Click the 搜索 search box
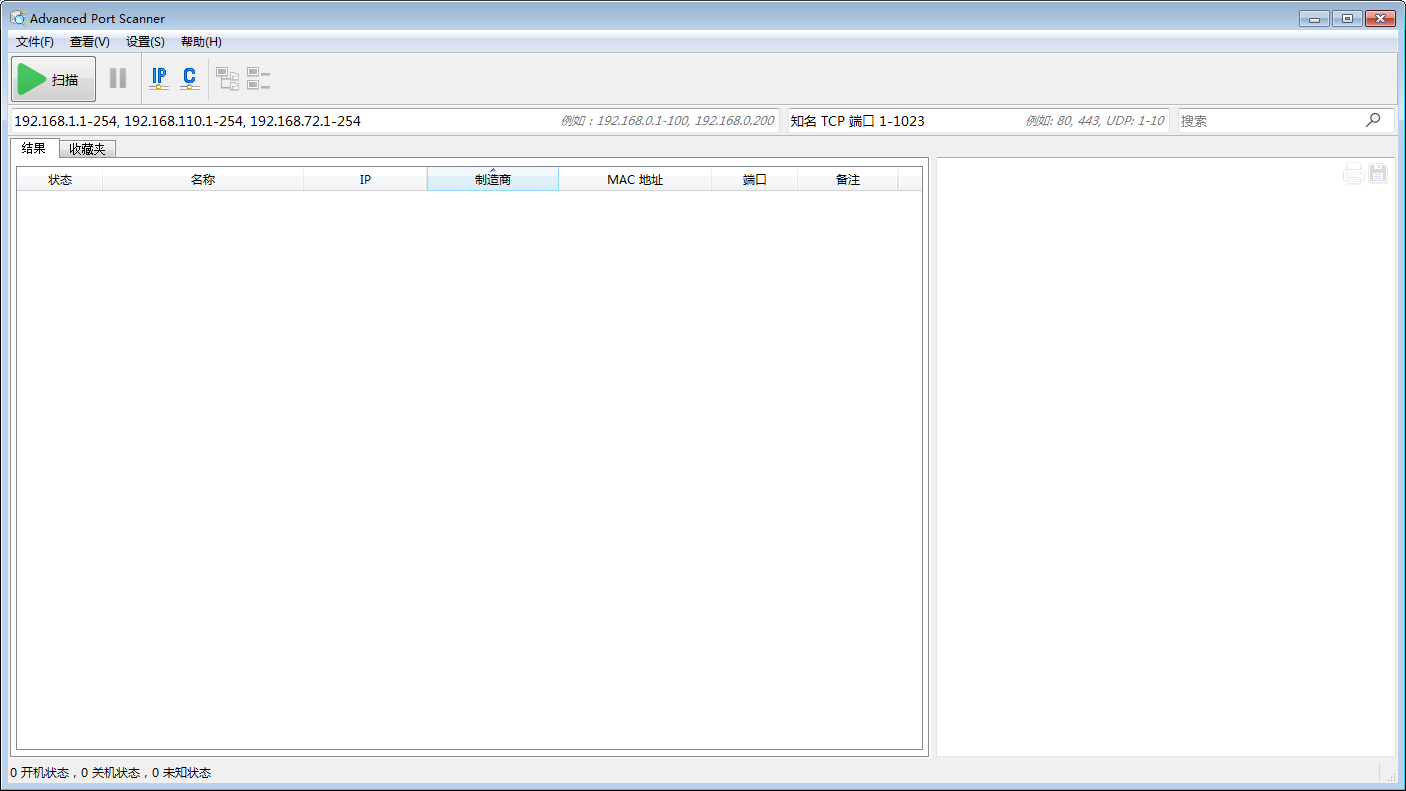Viewport: 1406px width, 791px height. pyautogui.click(x=1270, y=121)
